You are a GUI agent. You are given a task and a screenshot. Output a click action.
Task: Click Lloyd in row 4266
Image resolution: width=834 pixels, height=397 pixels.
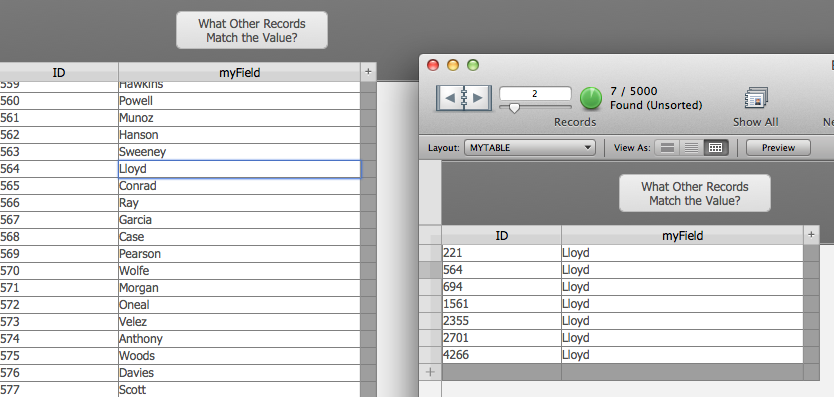point(682,355)
